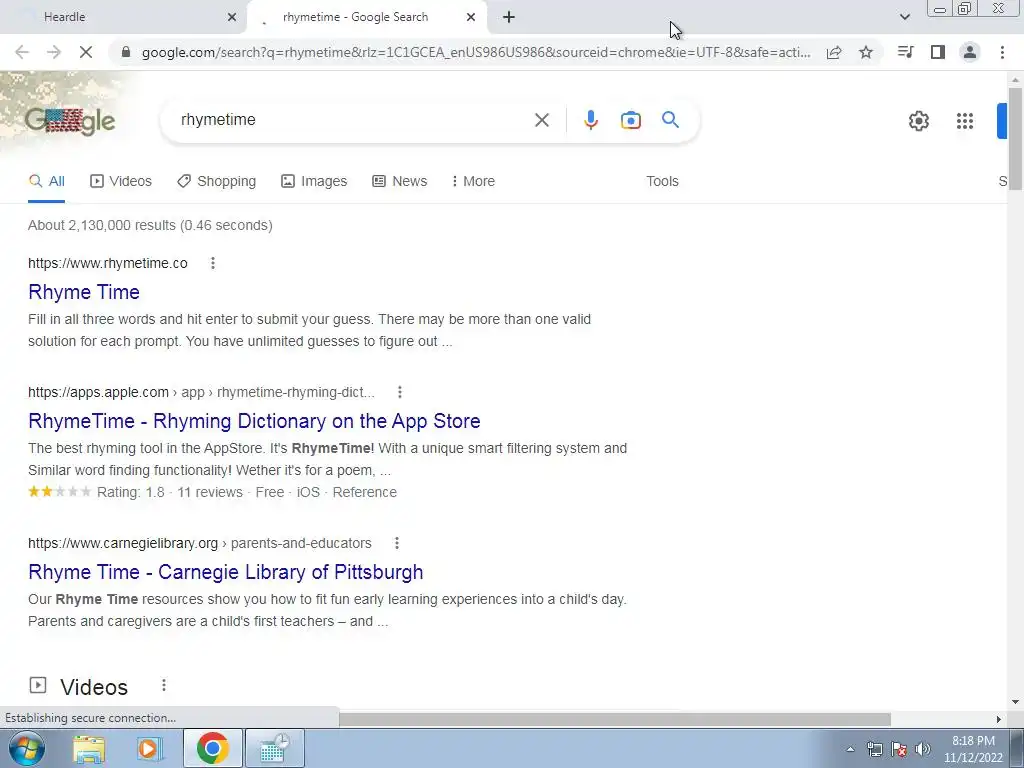Open Google apps grid
The height and width of the screenshot is (768, 1024).
[x=965, y=121]
